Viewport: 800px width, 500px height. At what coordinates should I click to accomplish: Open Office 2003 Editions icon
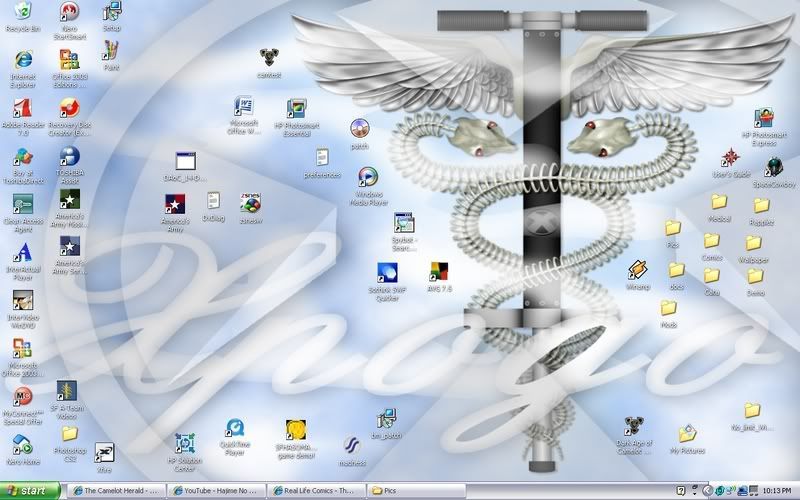point(69,60)
